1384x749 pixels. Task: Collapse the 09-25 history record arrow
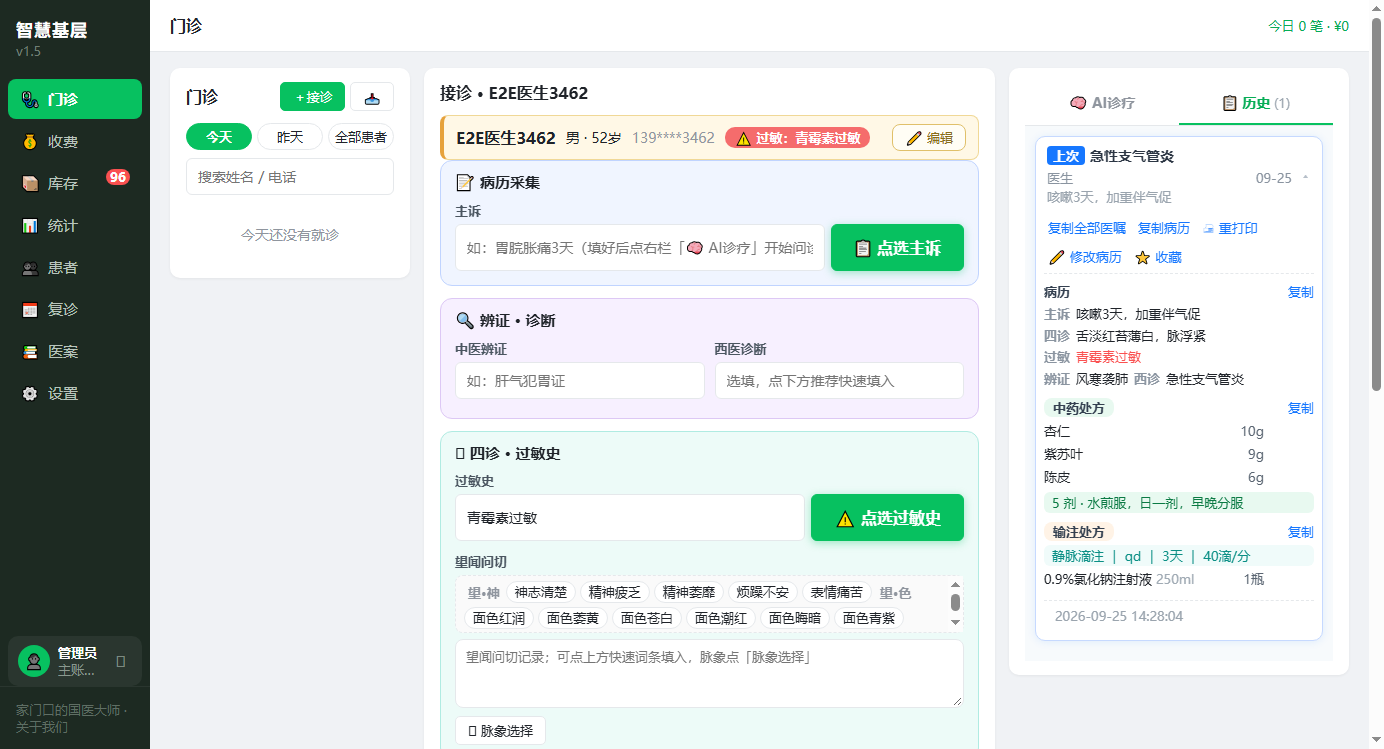pyautogui.click(x=1305, y=178)
